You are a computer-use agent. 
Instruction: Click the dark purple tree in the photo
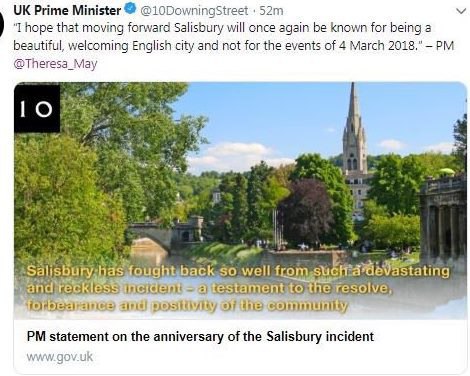tap(306, 211)
